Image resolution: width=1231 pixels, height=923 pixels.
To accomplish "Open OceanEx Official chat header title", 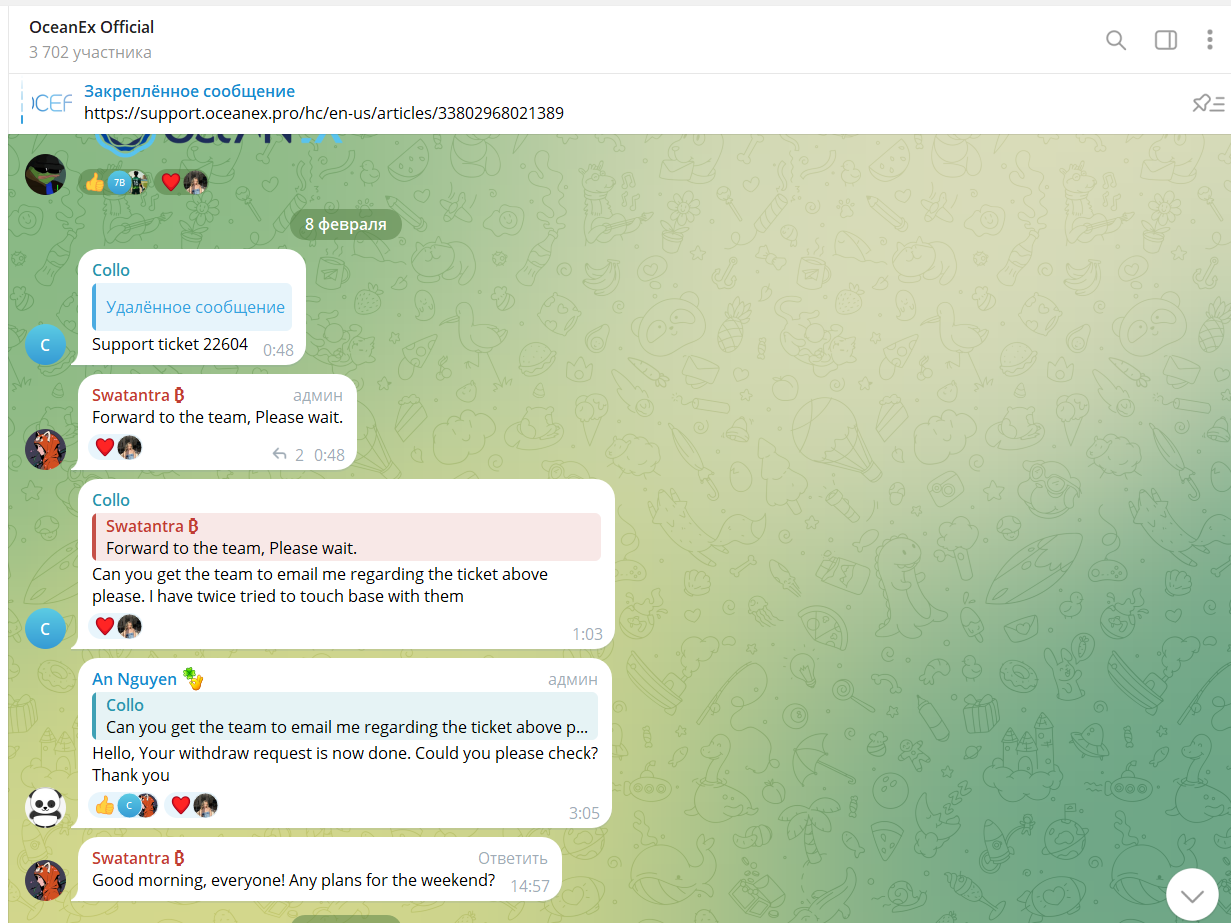I will (92, 27).
